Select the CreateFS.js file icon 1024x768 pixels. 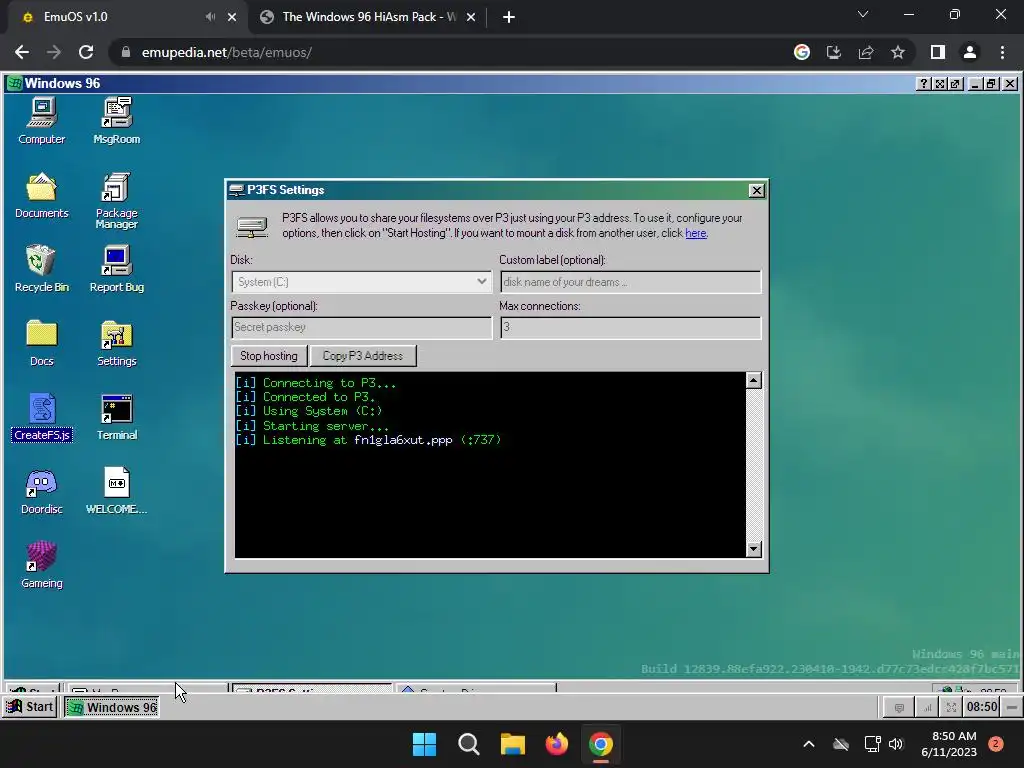click(x=42, y=417)
